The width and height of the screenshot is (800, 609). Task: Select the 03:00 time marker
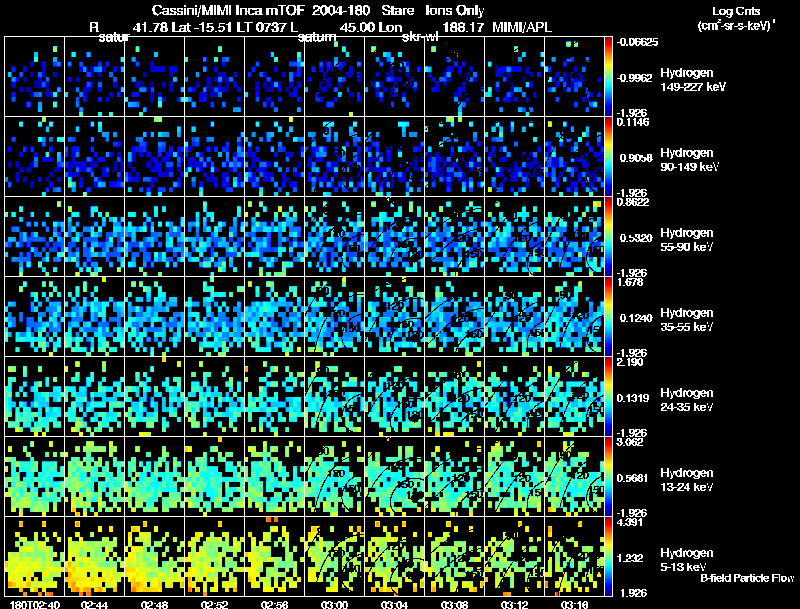[x=334, y=605]
